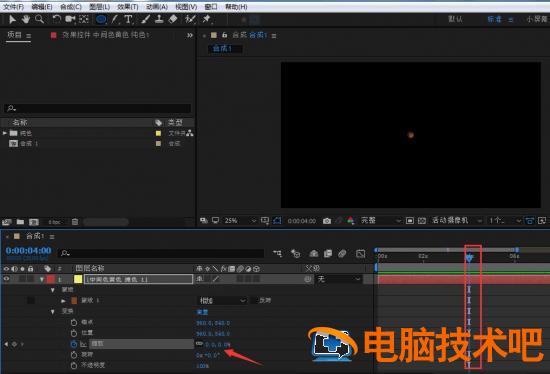Select the Type text tool

coord(128,19)
